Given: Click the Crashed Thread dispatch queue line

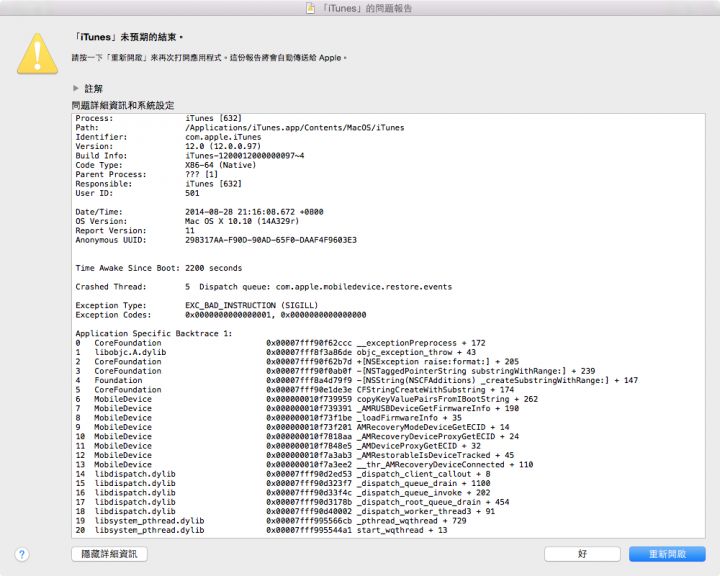Looking at the screenshot, I should [x=264, y=287].
